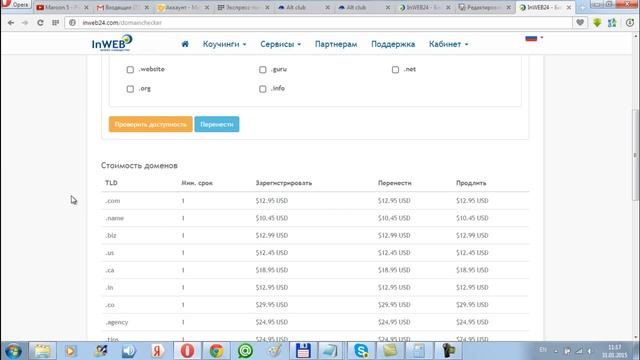Open Yandex from the taskbar
This screenshot has height=360, width=640.
point(158,351)
